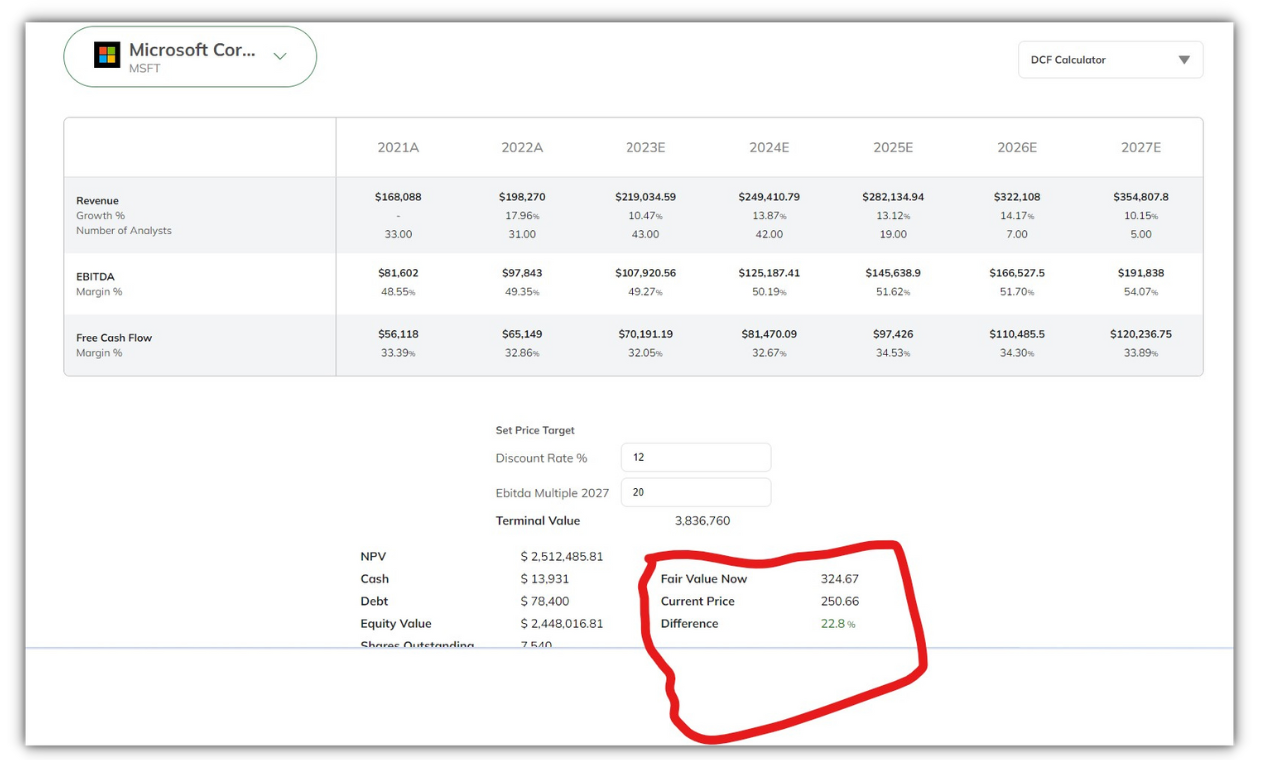This screenshot has width=1270, height=760.
Task: Click free cash flow value $70,191.19
Action: [x=646, y=334]
